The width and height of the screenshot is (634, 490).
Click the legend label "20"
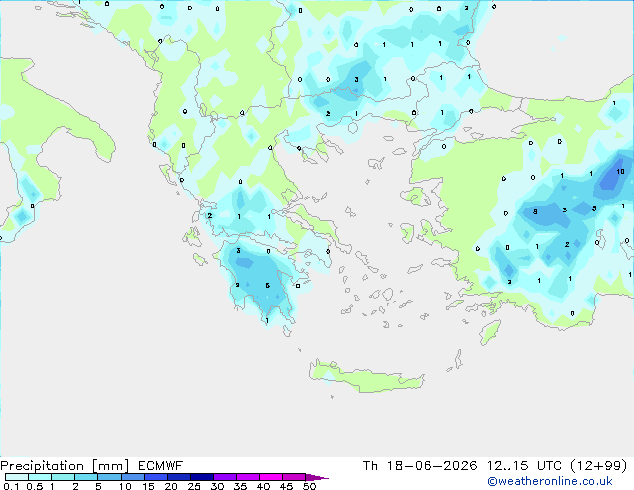coord(171,486)
